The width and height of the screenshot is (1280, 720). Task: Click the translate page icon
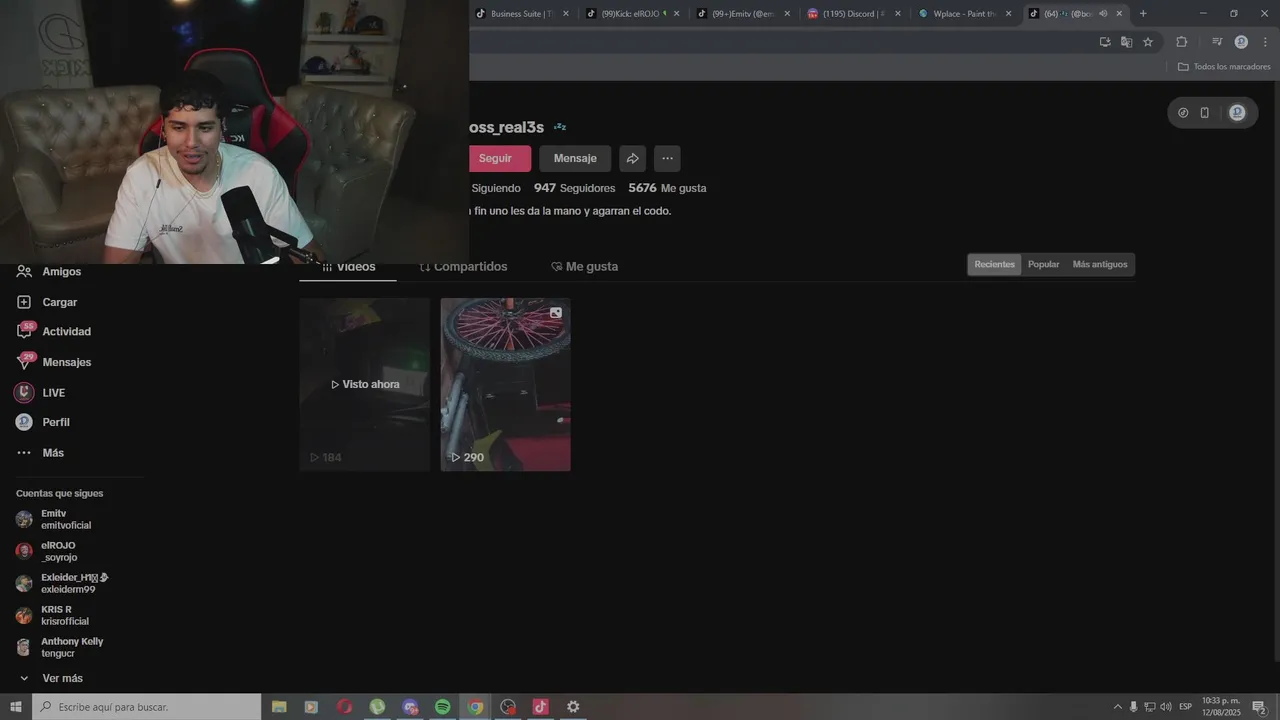point(1126,42)
